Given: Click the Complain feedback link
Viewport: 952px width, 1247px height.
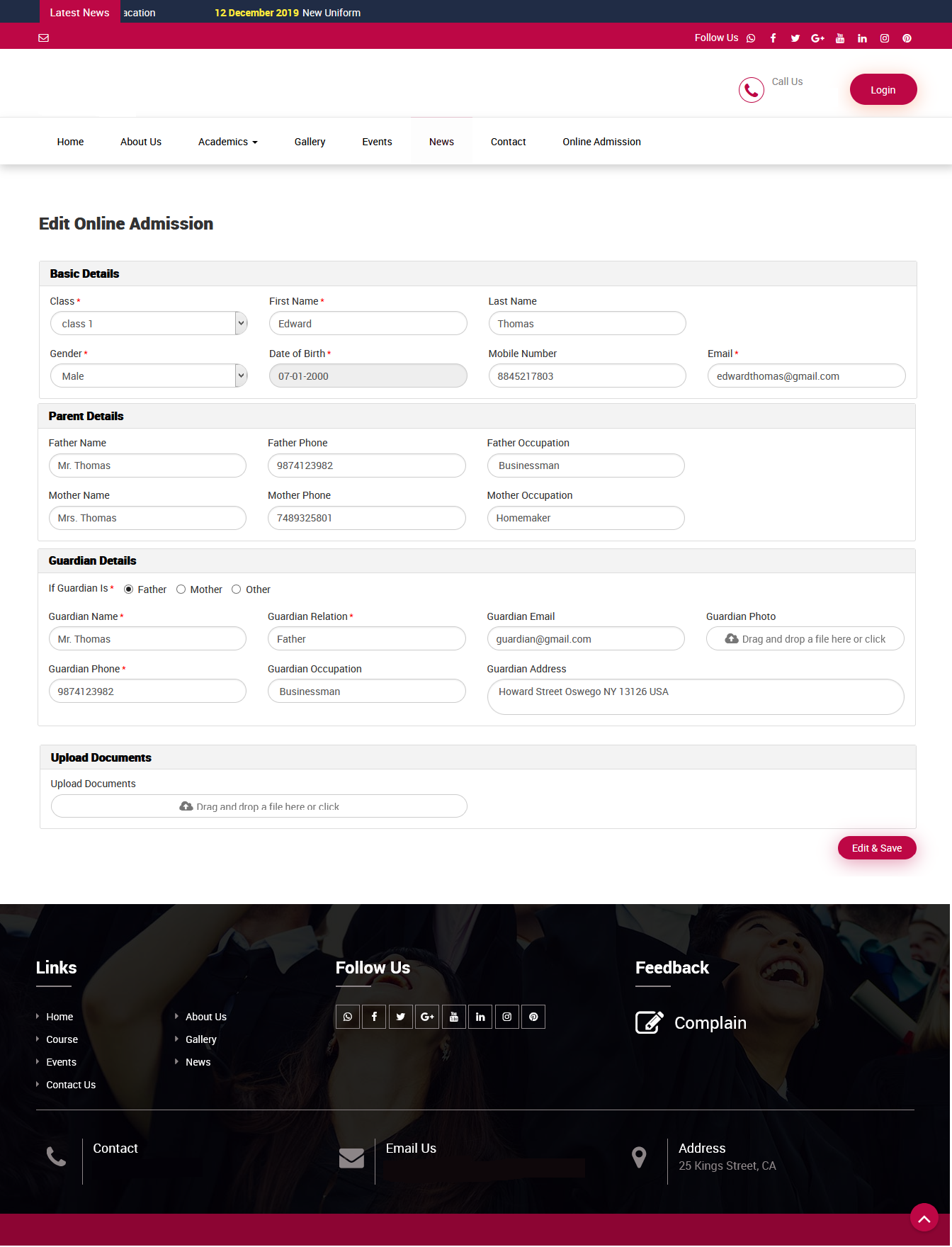Looking at the screenshot, I should coord(710,1023).
